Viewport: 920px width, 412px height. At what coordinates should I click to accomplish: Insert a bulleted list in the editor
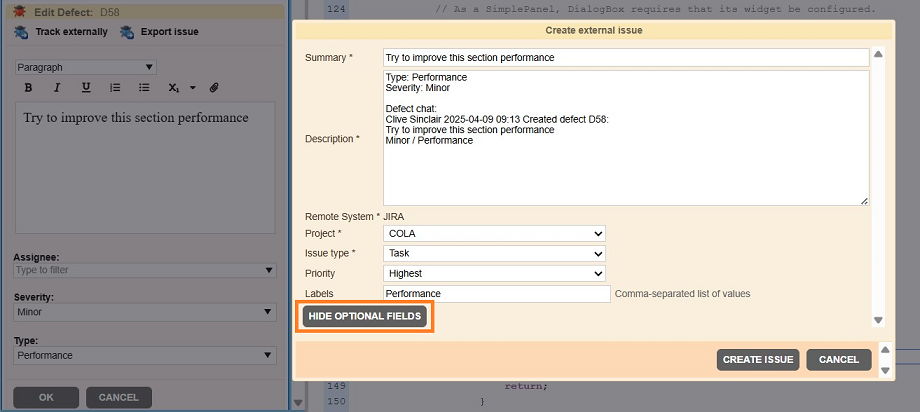click(144, 88)
